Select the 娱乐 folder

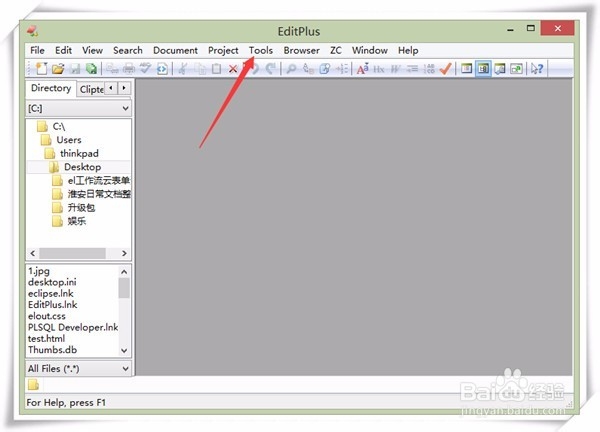point(77,221)
